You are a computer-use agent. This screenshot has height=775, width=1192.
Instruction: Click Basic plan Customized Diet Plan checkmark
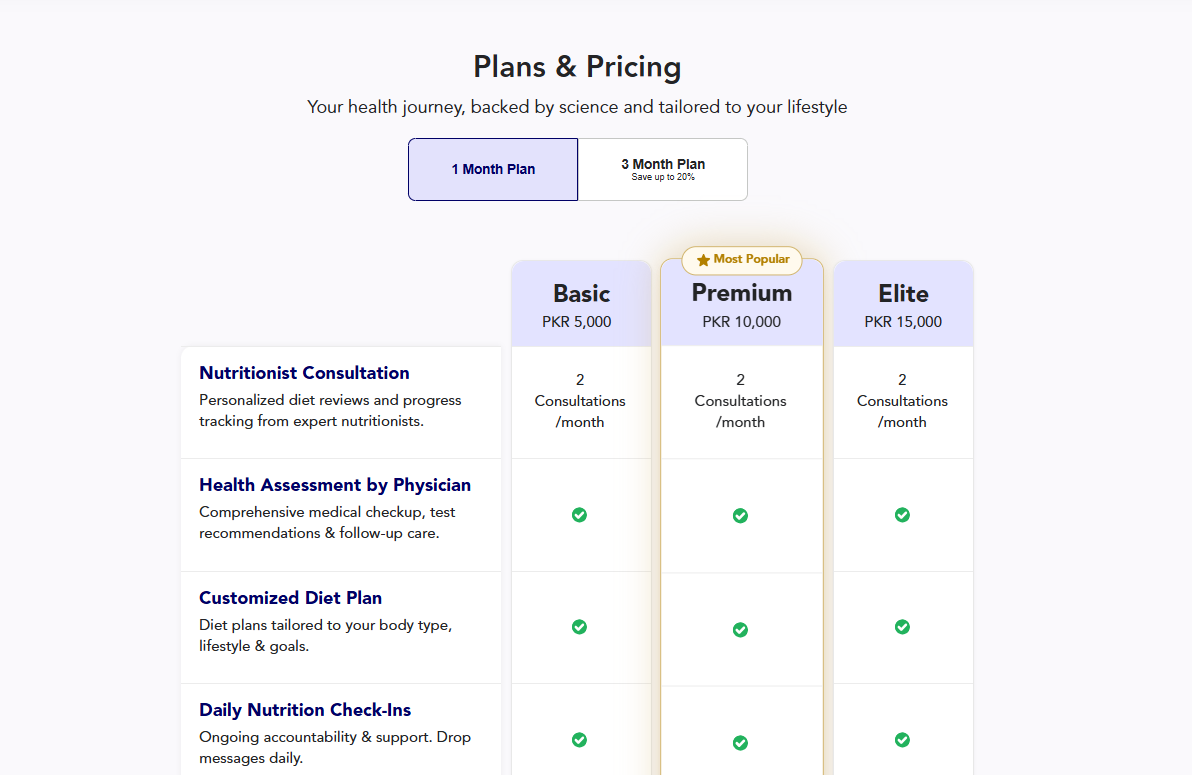tap(579, 627)
